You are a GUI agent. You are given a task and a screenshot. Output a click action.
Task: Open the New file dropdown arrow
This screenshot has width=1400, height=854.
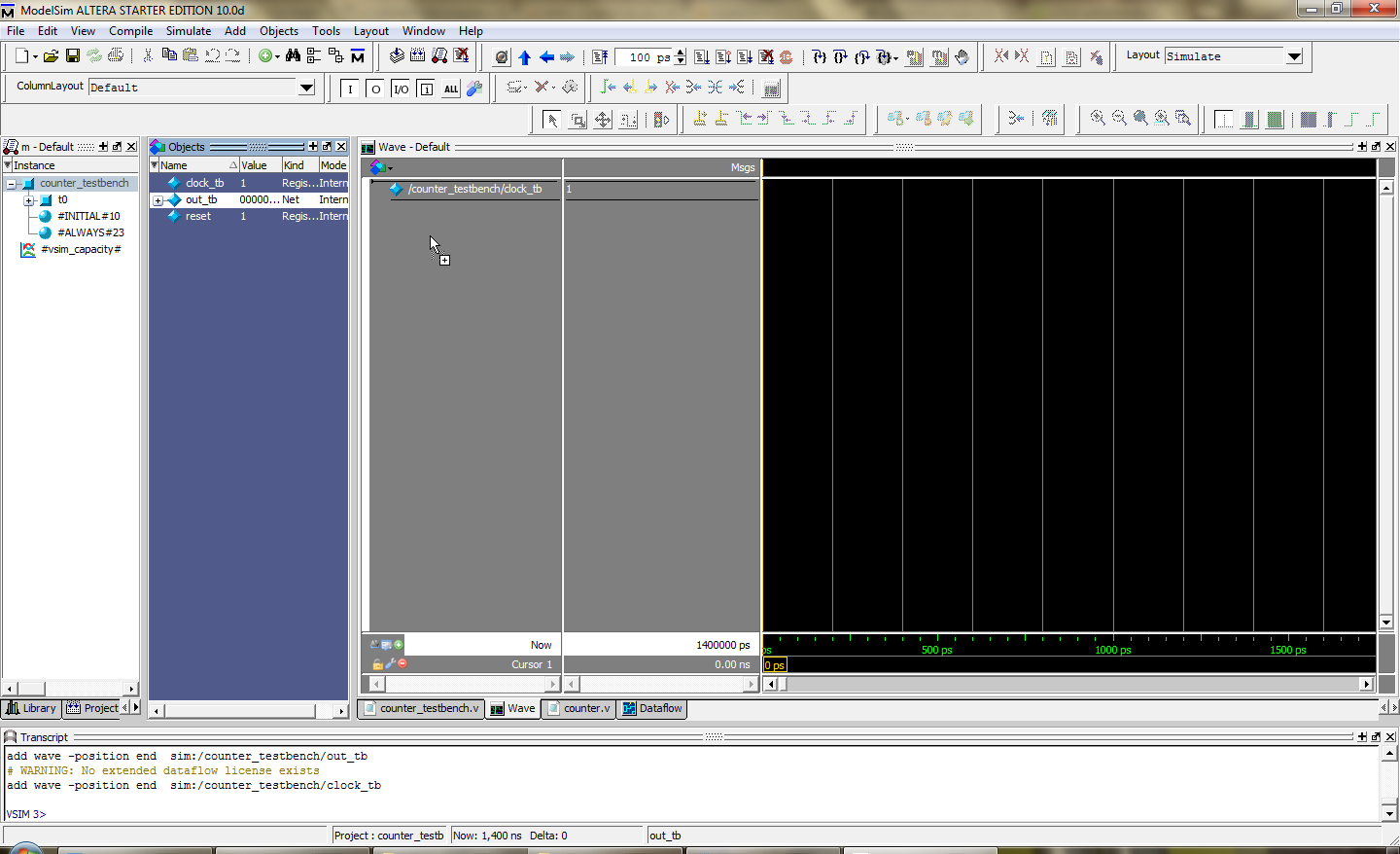pyautogui.click(x=35, y=57)
